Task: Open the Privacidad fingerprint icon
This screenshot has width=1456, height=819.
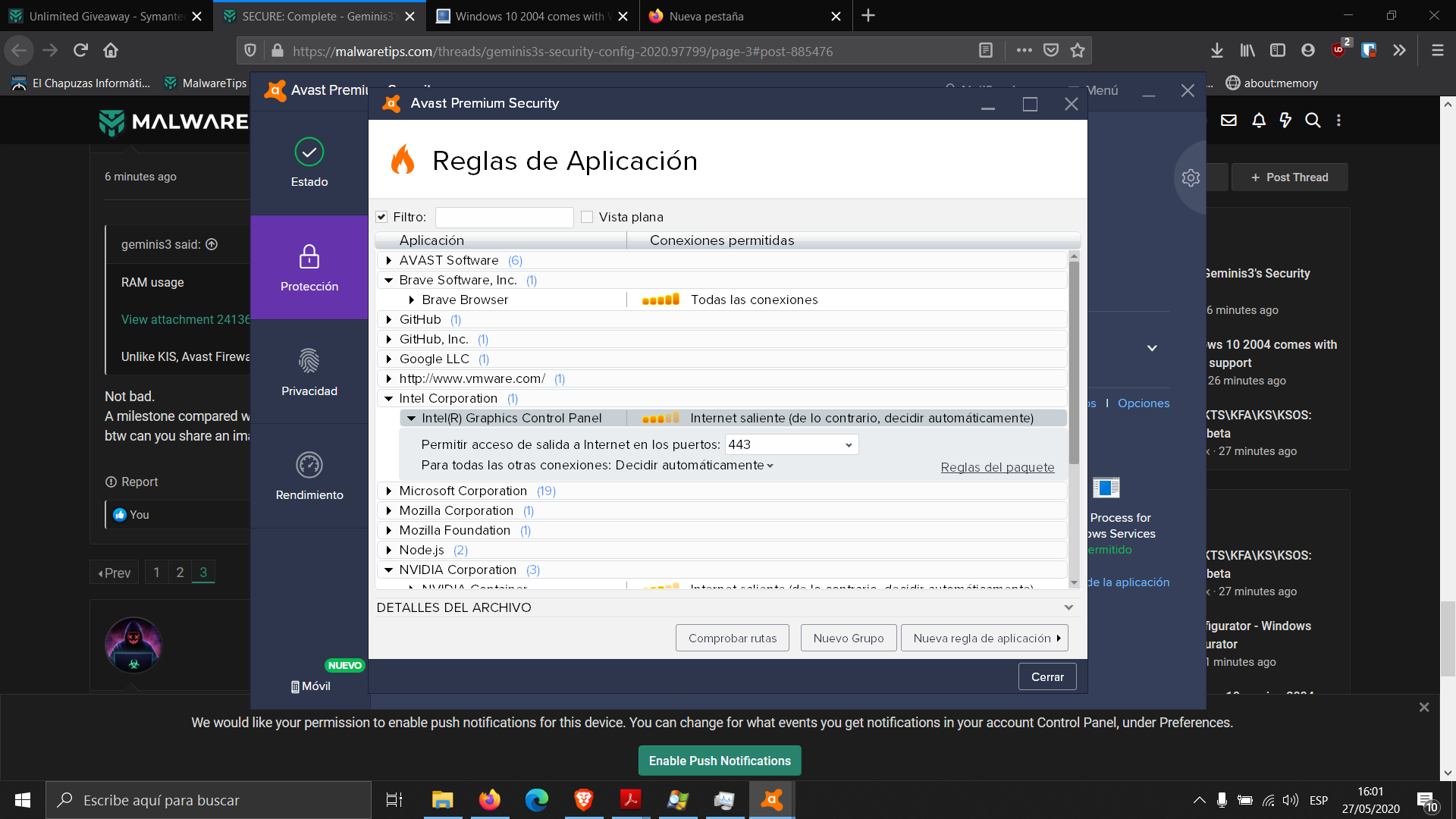Action: (309, 361)
